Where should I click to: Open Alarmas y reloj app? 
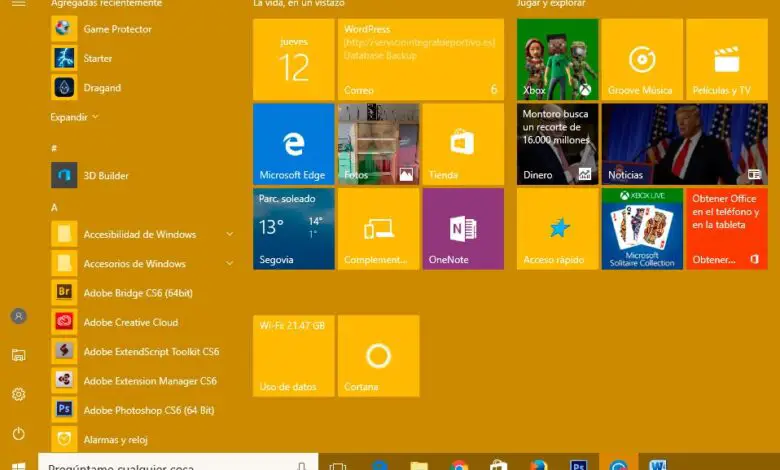pyautogui.click(x=142, y=439)
